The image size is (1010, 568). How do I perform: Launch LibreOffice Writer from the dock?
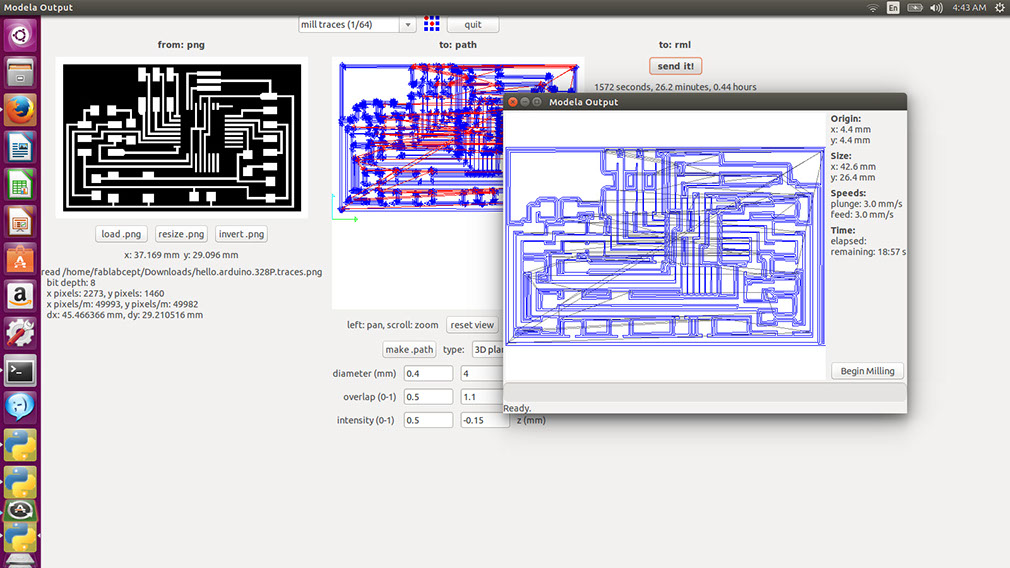(20, 147)
